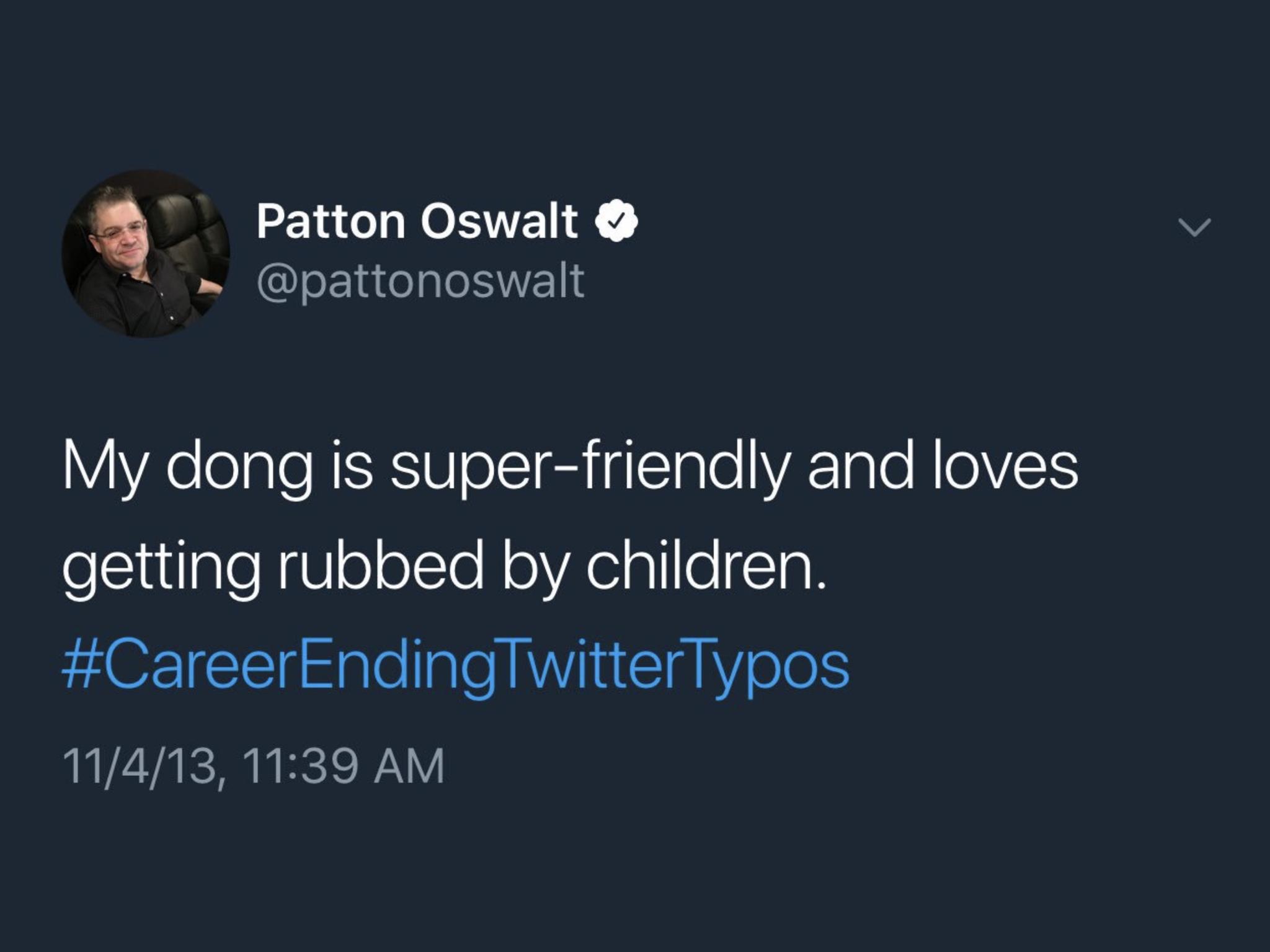Open the @pattonoswalt handle
Image resolution: width=1270 pixels, height=952 pixels.
click(420, 280)
